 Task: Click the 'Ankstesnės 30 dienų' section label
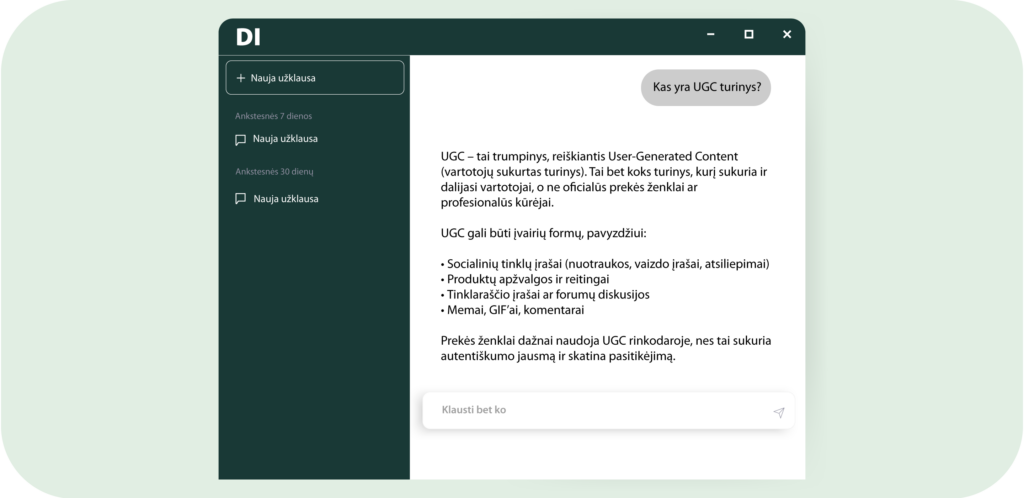(273, 172)
